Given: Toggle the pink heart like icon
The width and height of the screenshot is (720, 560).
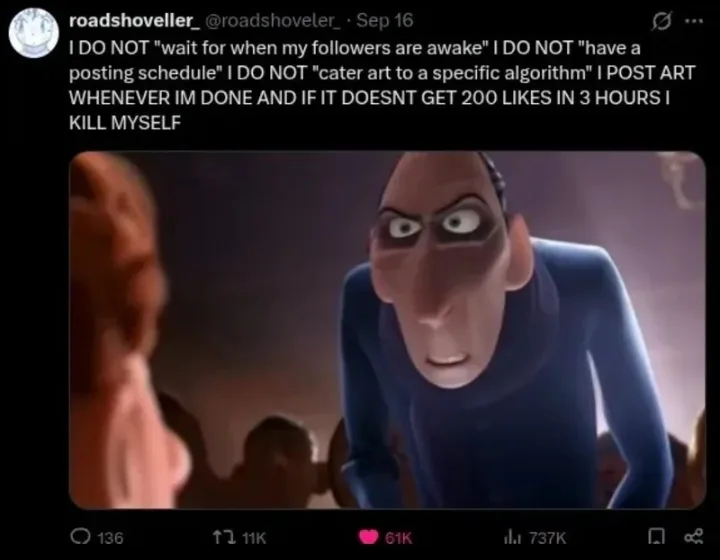Looking at the screenshot, I should coord(368,537).
